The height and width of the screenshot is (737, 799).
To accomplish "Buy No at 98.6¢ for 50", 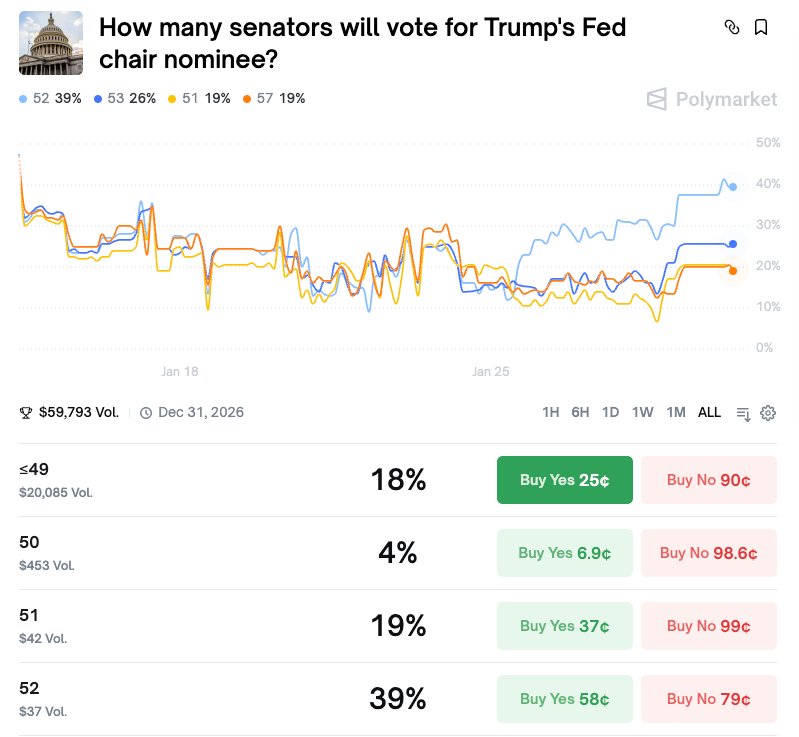I will click(708, 553).
